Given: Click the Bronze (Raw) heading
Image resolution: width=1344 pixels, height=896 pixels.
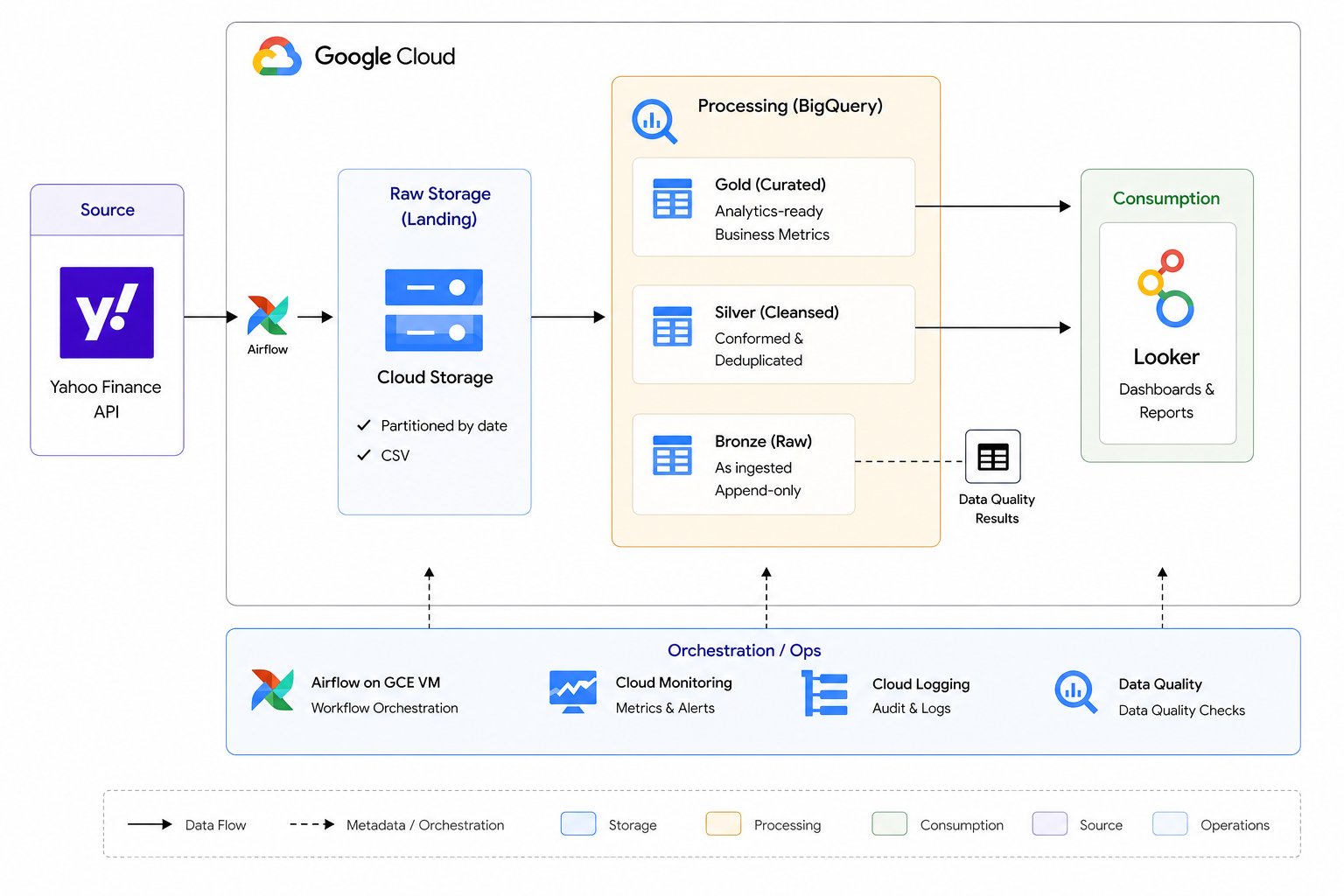Looking at the screenshot, I should pyautogui.click(x=763, y=442).
